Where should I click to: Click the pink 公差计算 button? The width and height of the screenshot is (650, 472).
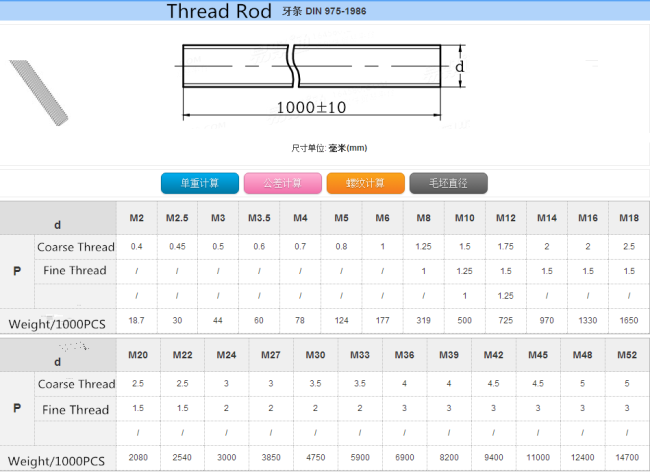pyautogui.click(x=283, y=183)
